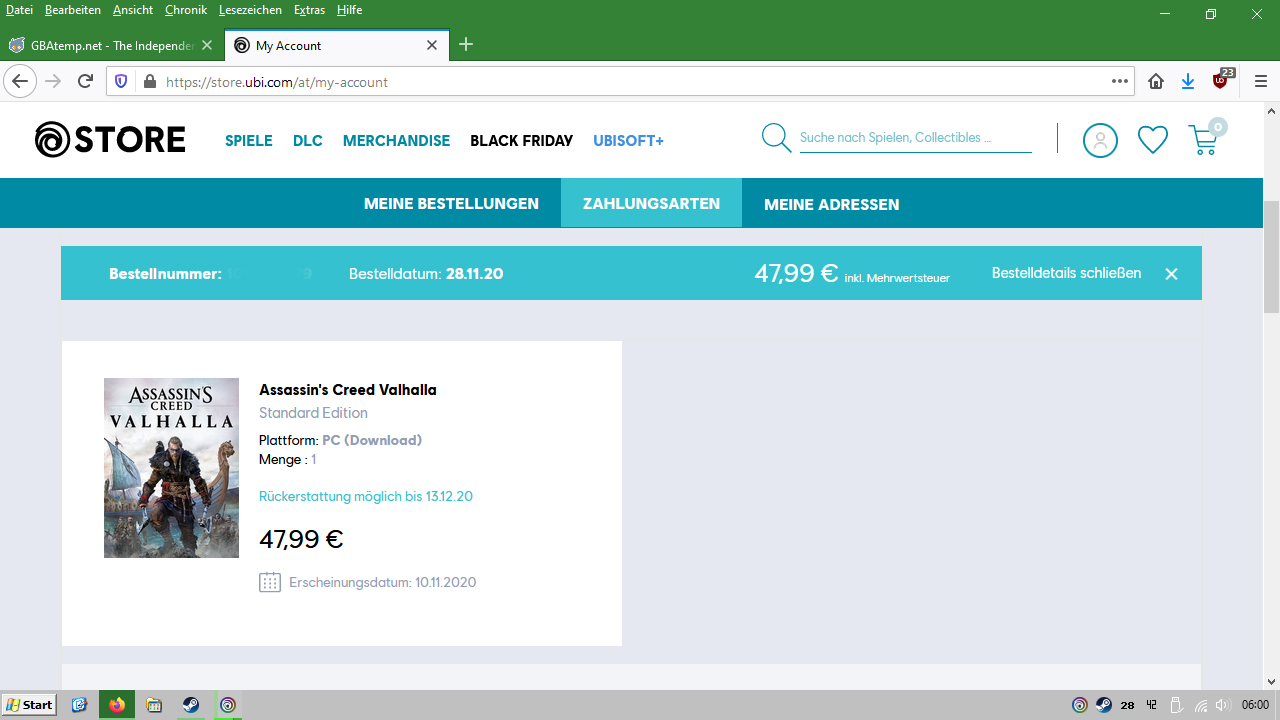The height and width of the screenshot is (720, 1280).
Task: Click the scrollbar down arrow
Action: coord(1272,682)
